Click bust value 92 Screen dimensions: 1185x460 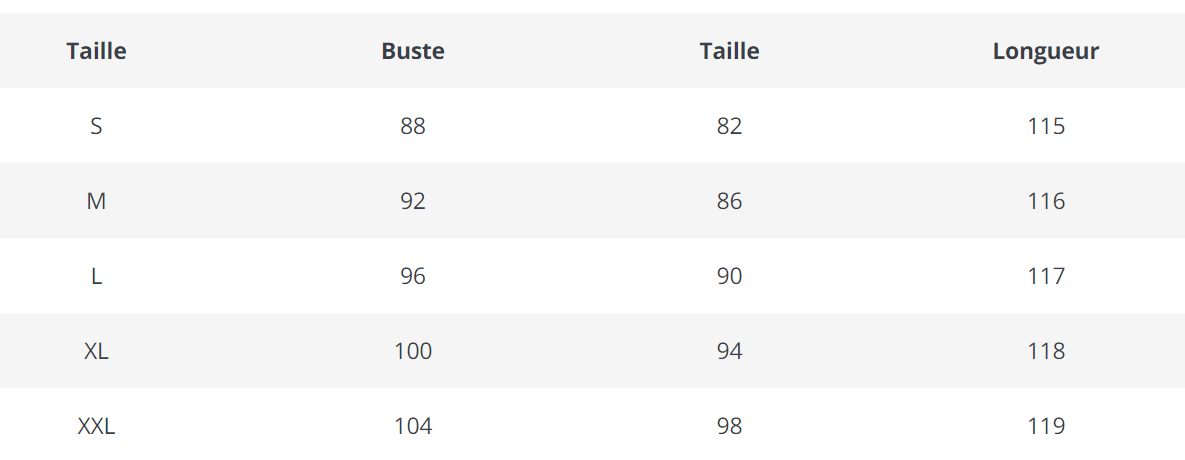click(x=413, y=201)
